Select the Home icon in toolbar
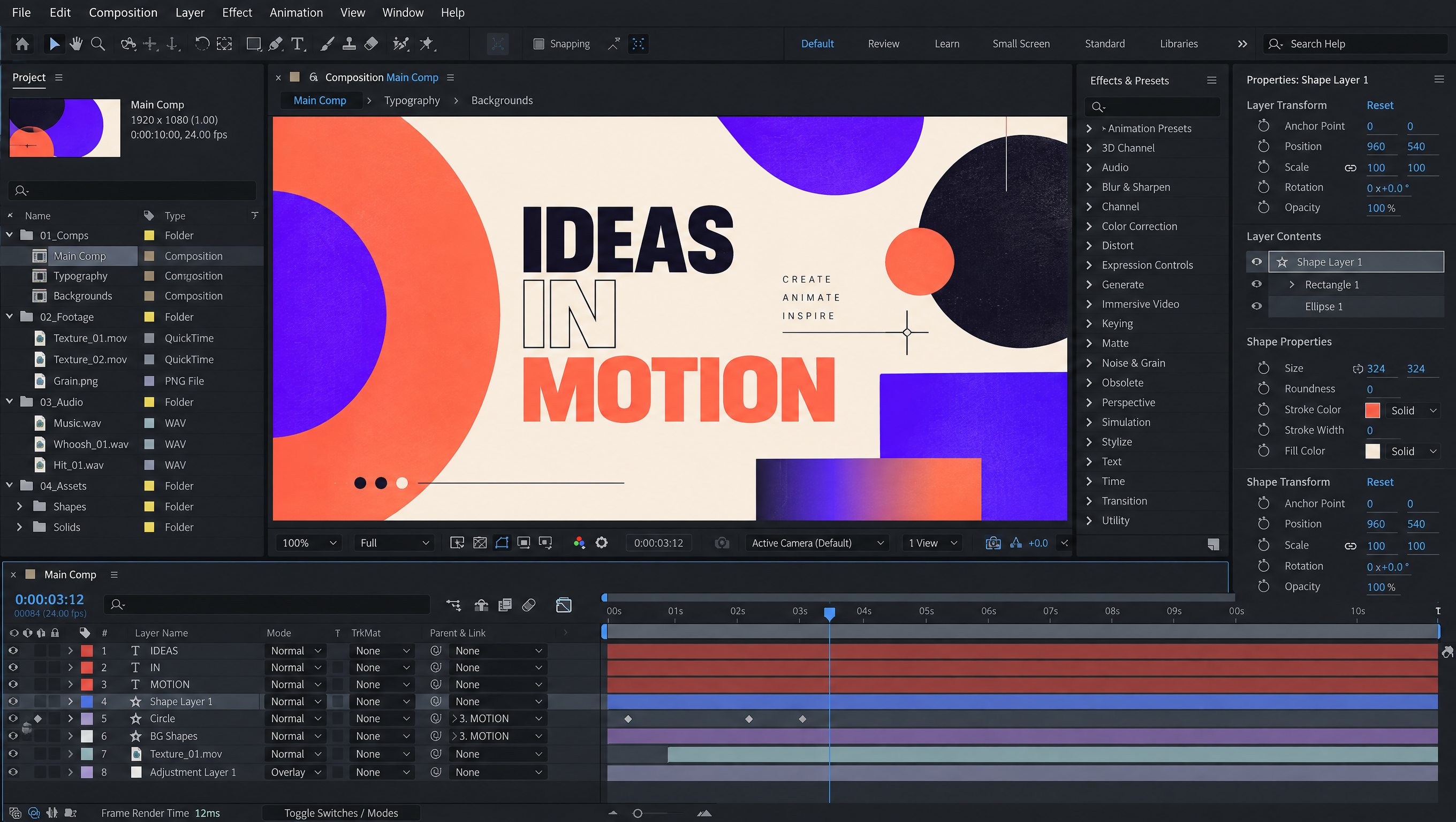Screen dimensions: 1456x822 (x=22, y=43)
